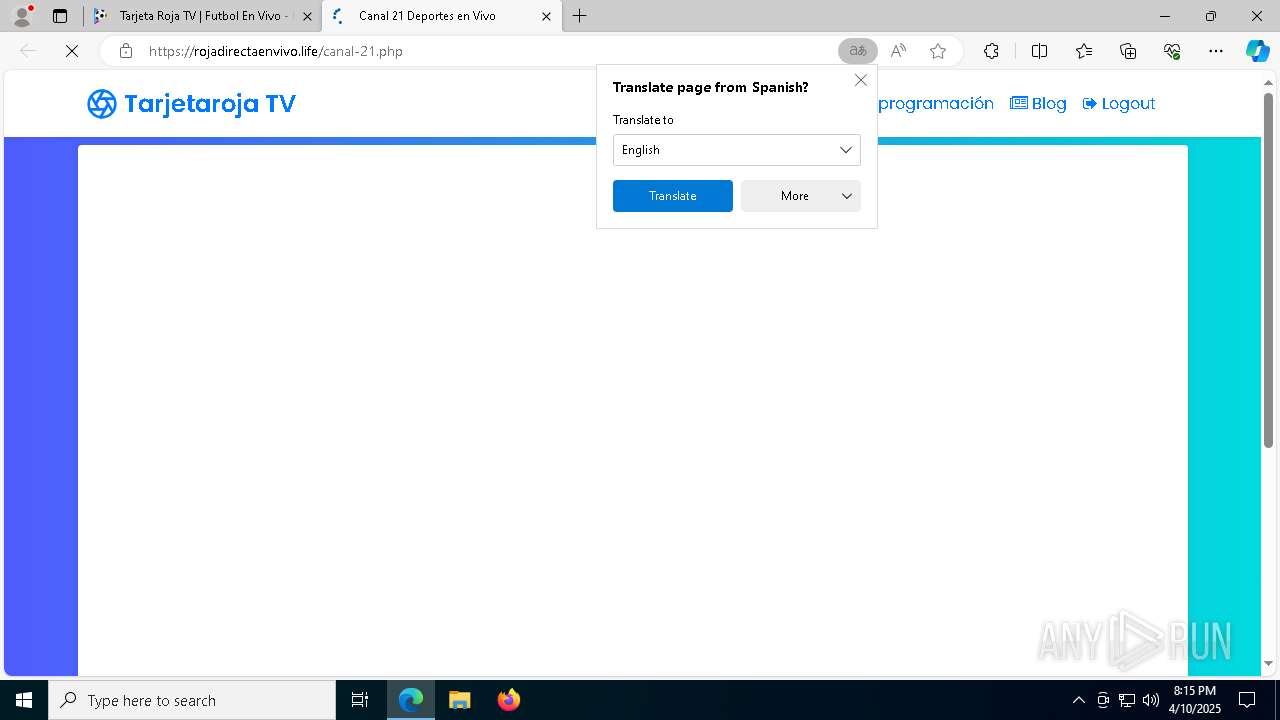Open the Tarjetaroja TV logo link
Image resolution: width=1280 pixels, height=720 pixels.
[x=191, y=104]
